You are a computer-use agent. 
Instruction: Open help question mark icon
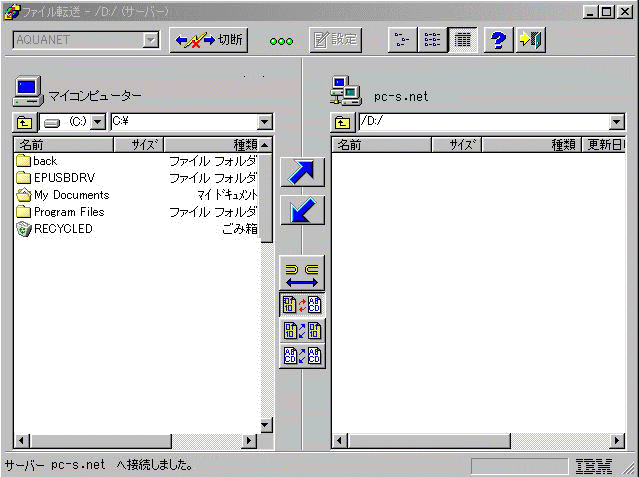[x=498, y=40]
